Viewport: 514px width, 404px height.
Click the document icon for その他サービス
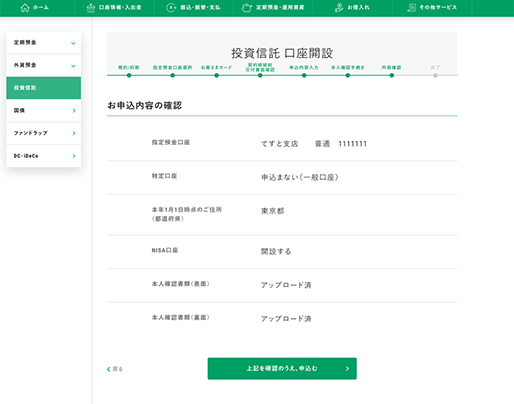pos(412,8)
